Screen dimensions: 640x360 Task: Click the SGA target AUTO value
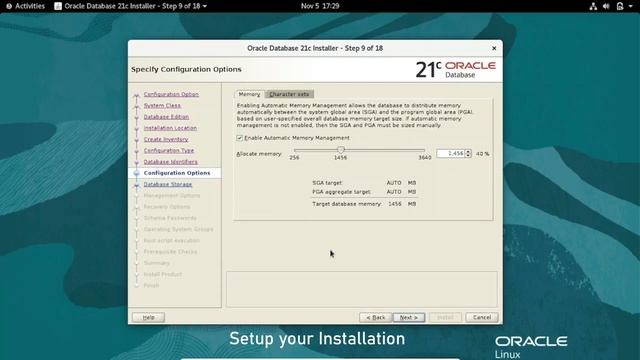coord(394,183)
